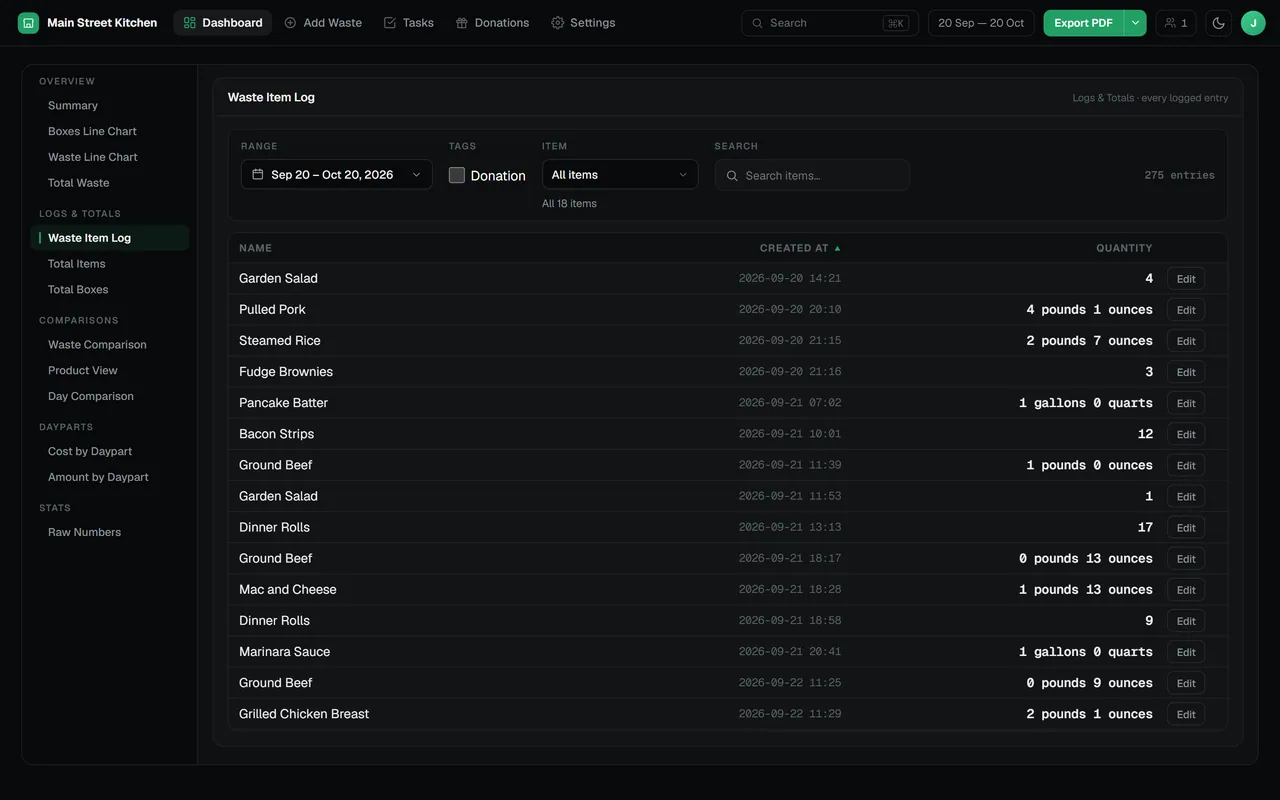
Task: Open Waste Comparison in sidebar
Action: (x=110, y=345)
